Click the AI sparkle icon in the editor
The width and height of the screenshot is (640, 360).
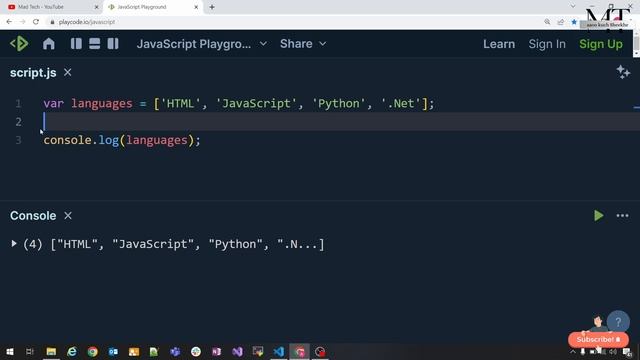(623, 72)
